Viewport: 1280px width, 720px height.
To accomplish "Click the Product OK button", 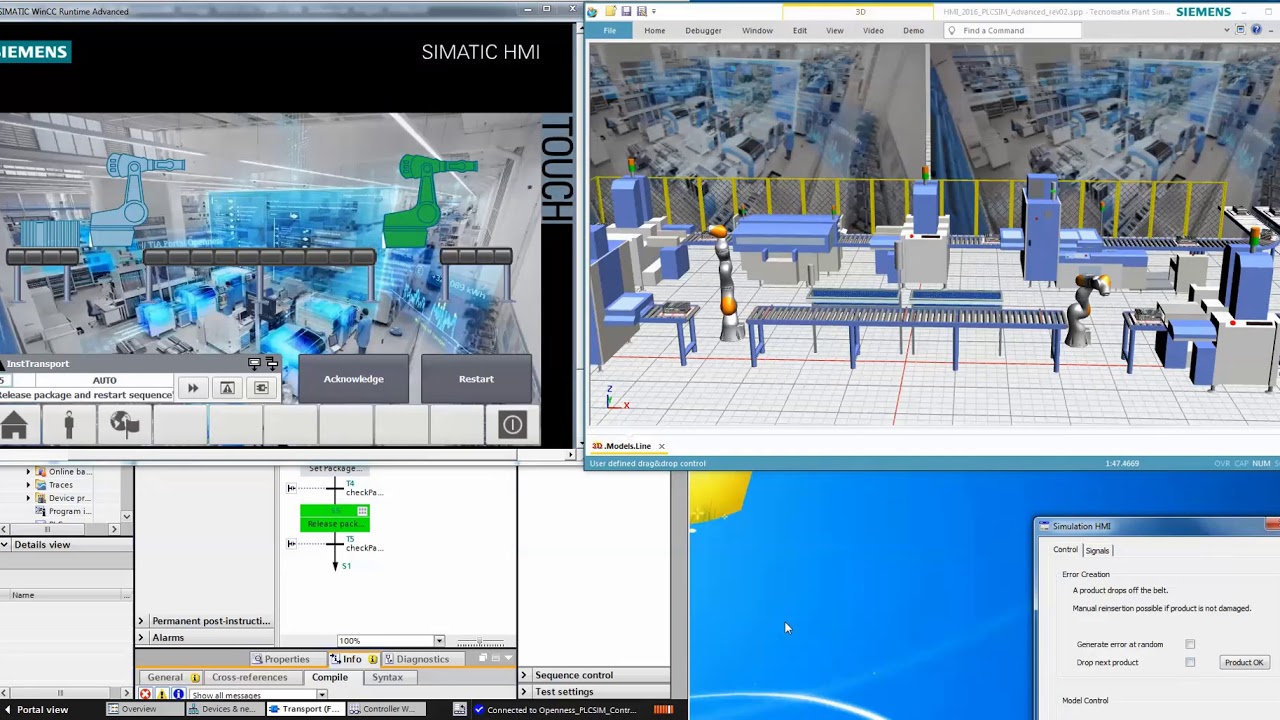I will (1244, 662).
